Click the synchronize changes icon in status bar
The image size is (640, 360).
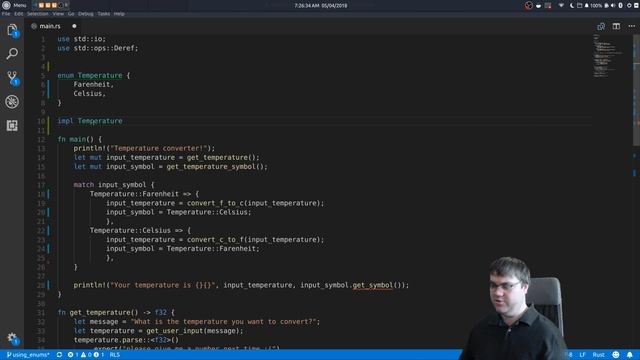tap(59, 355)
